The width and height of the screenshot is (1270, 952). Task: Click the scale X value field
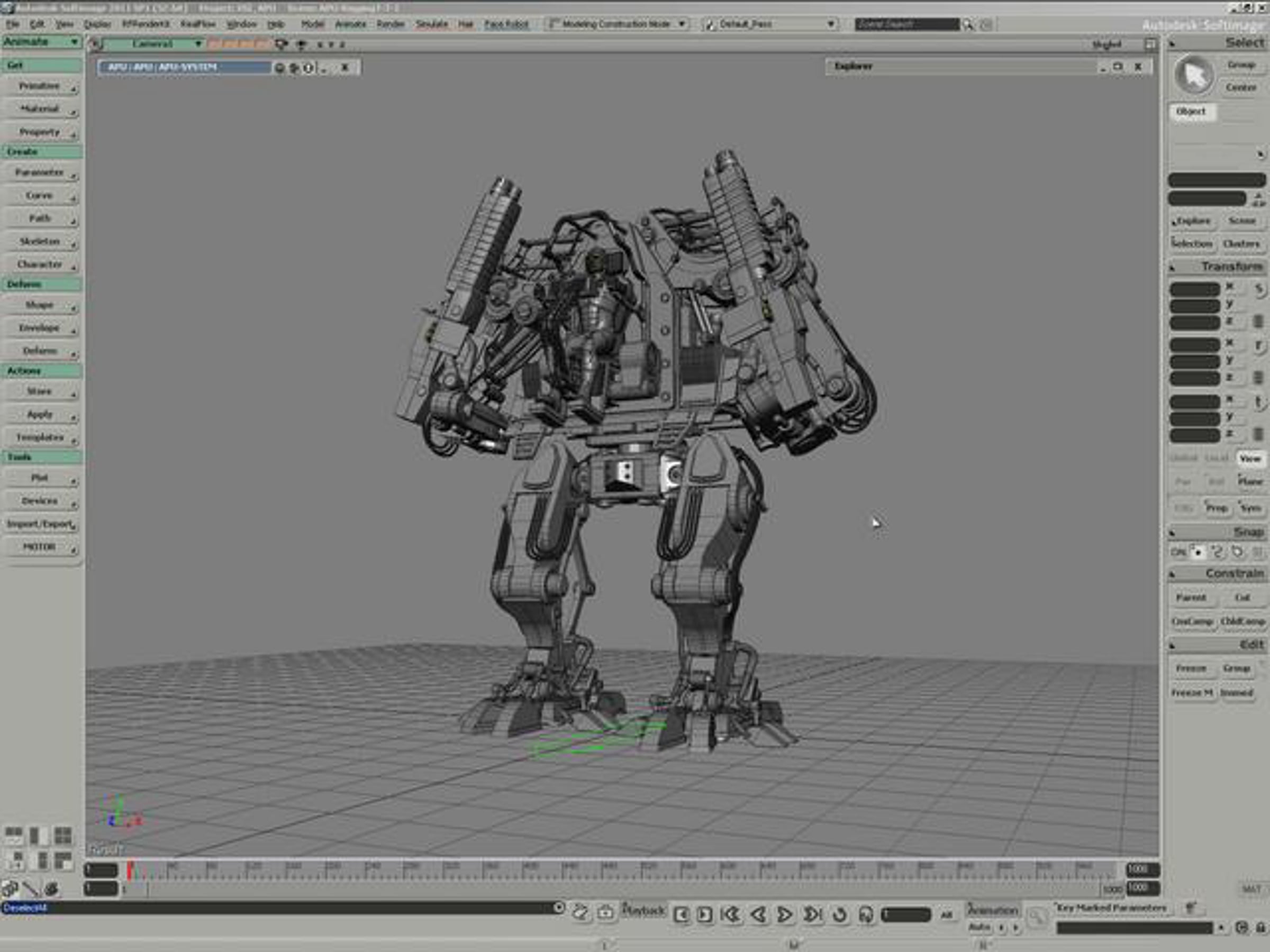[x=1195, y=289]
